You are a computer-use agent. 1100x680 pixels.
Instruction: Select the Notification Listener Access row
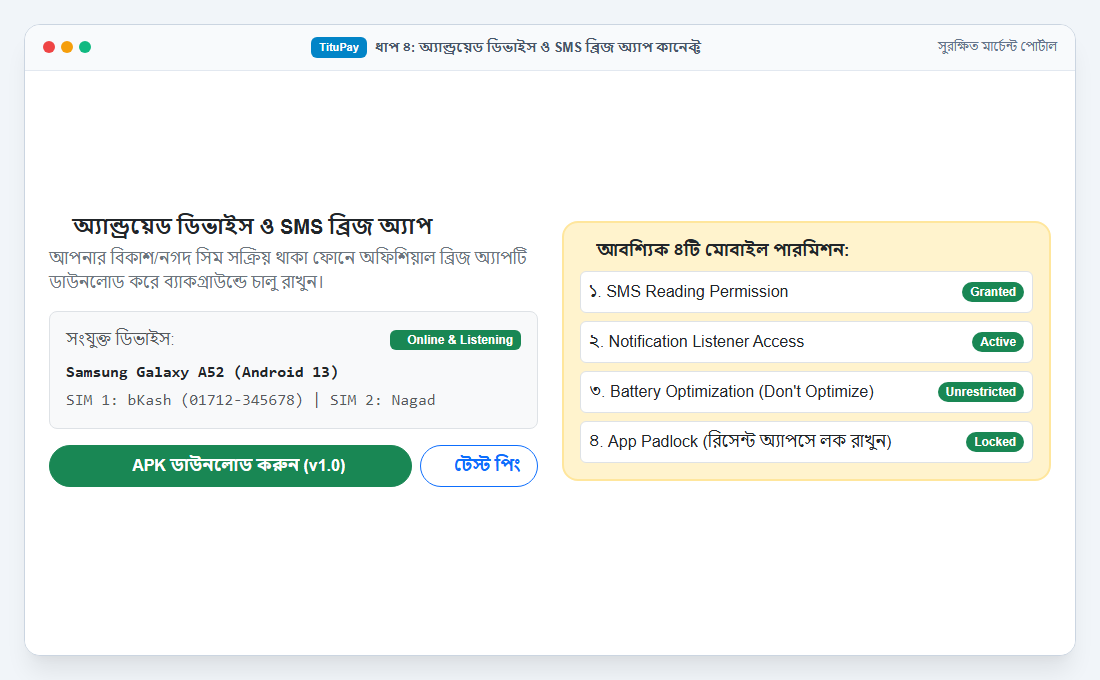(806, 342)
